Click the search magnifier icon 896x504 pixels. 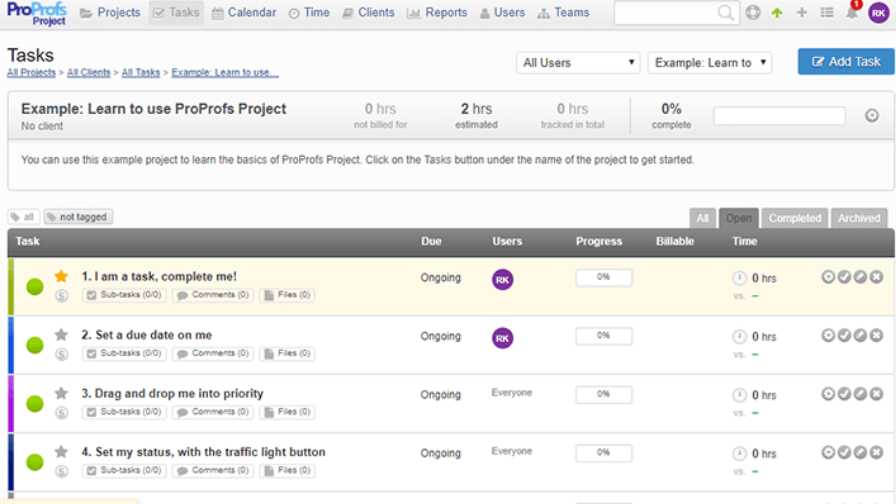coord(725,13)
